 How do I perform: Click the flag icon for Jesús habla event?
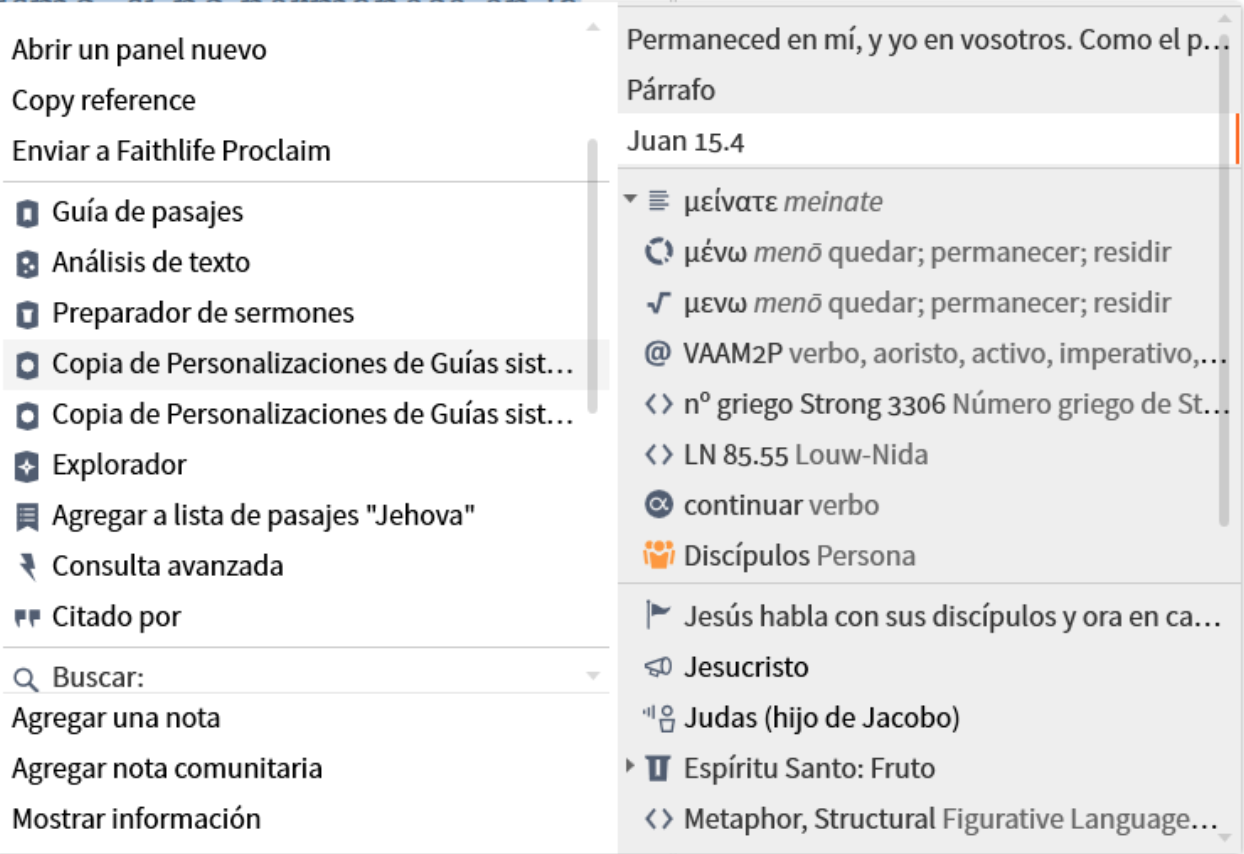click(x=657, y=617)
